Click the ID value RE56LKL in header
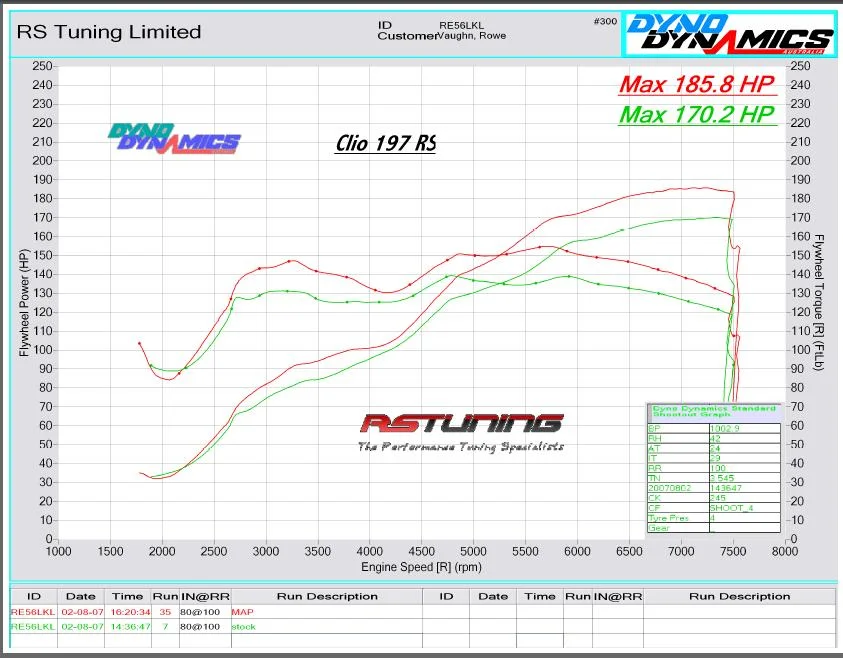The image size is (843, 658). click(461, 25)
